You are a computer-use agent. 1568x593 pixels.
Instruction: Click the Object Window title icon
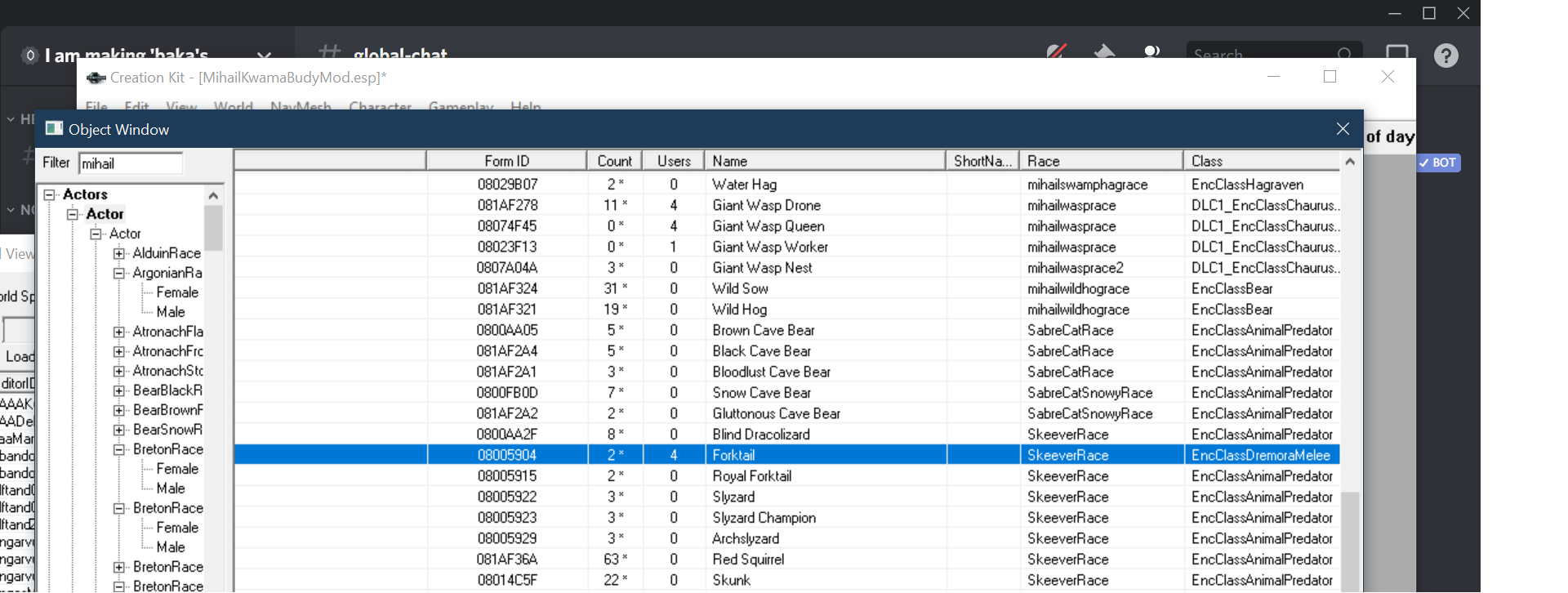pos(54,128)
